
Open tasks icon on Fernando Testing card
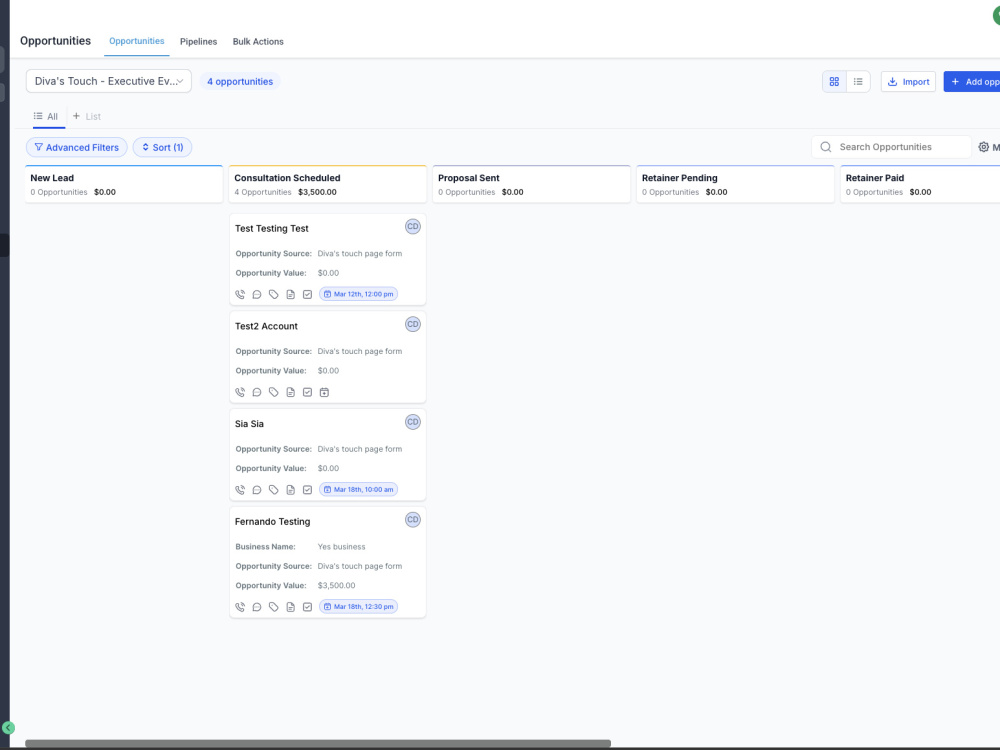[x=307, y=607]
